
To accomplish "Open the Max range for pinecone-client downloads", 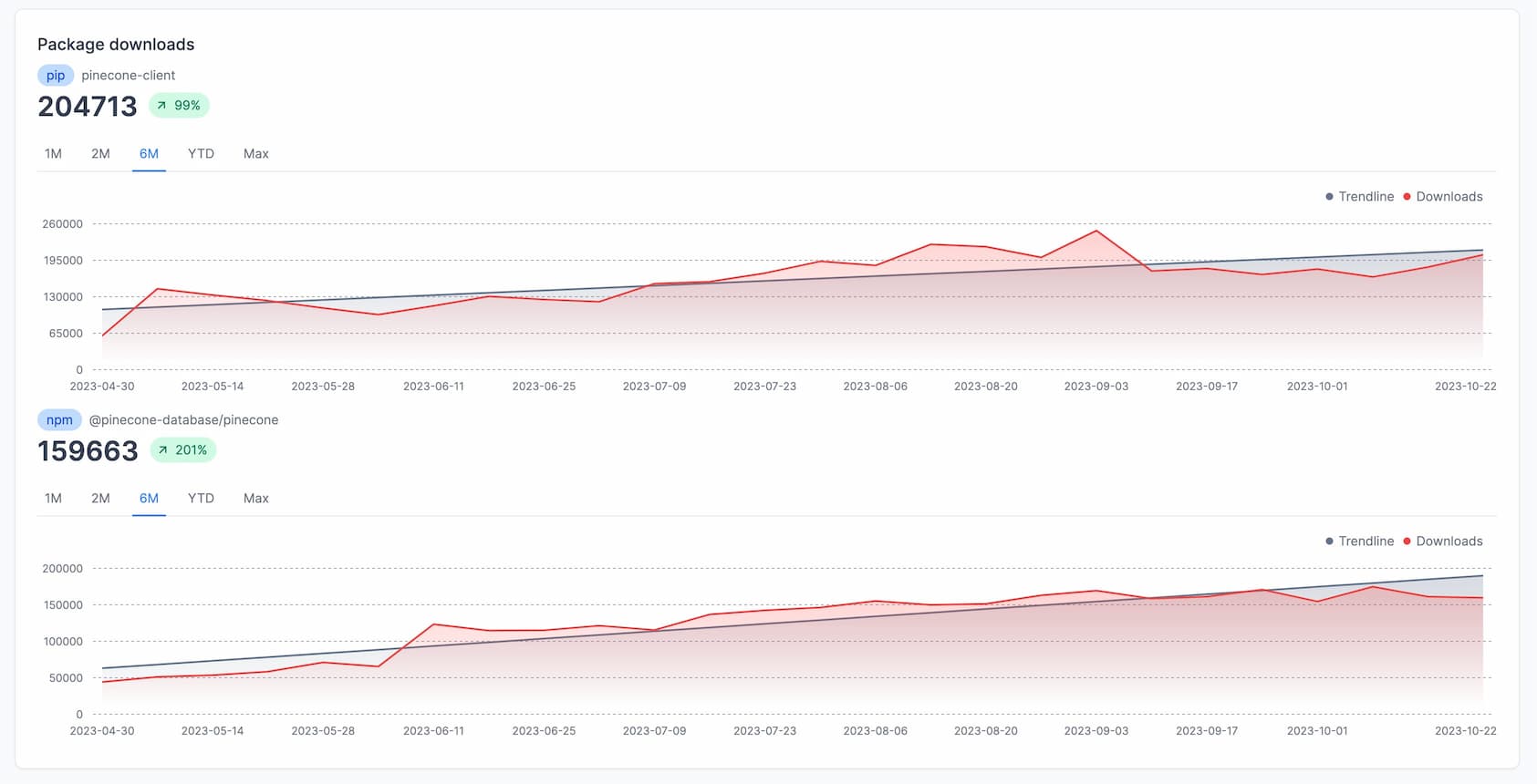I will 255,154.
